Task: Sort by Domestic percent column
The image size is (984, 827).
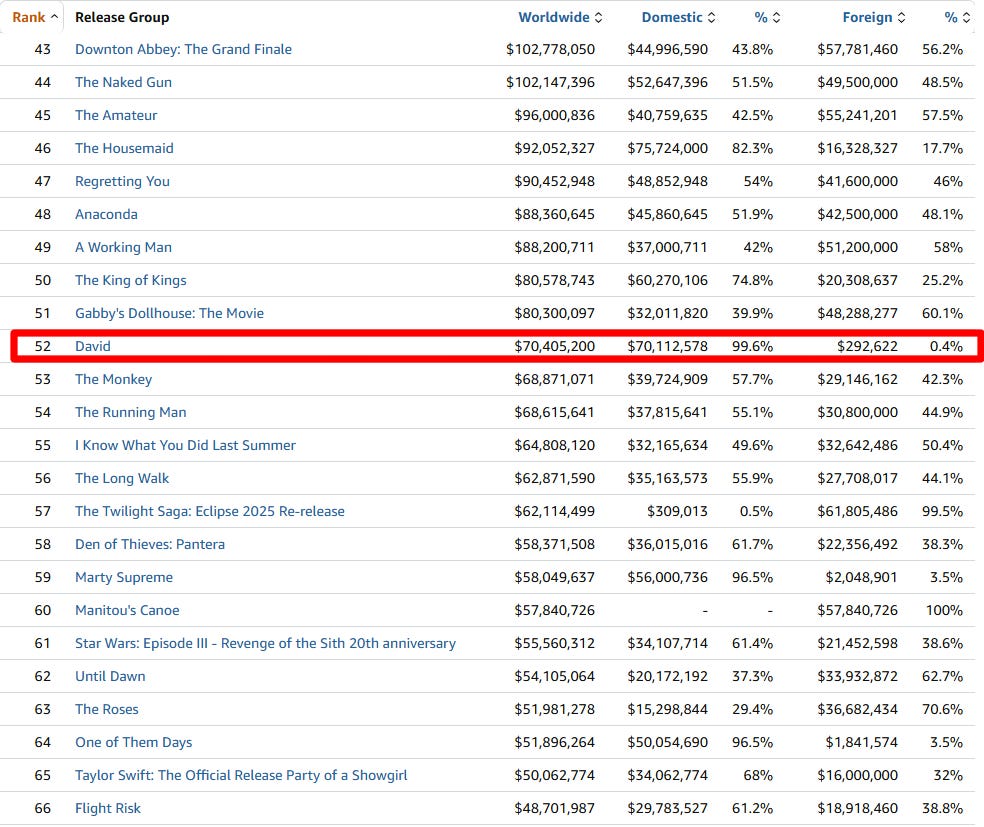Action: 767,18
